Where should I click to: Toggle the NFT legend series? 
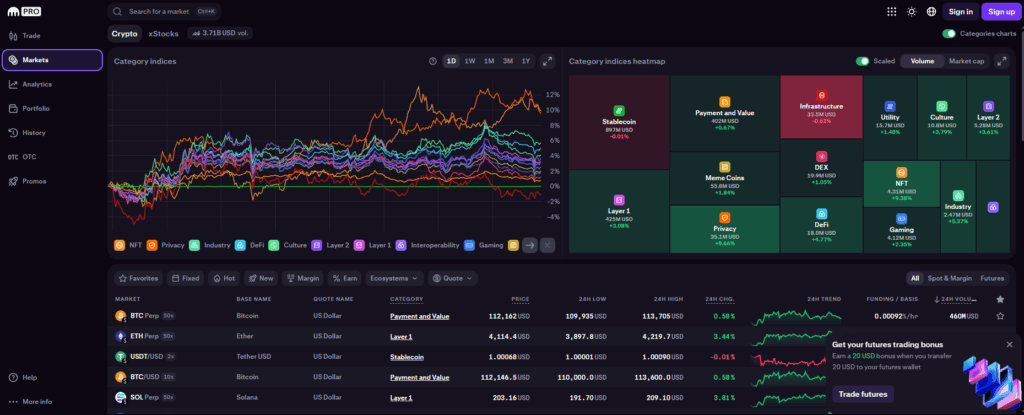[x=128, y=244]
